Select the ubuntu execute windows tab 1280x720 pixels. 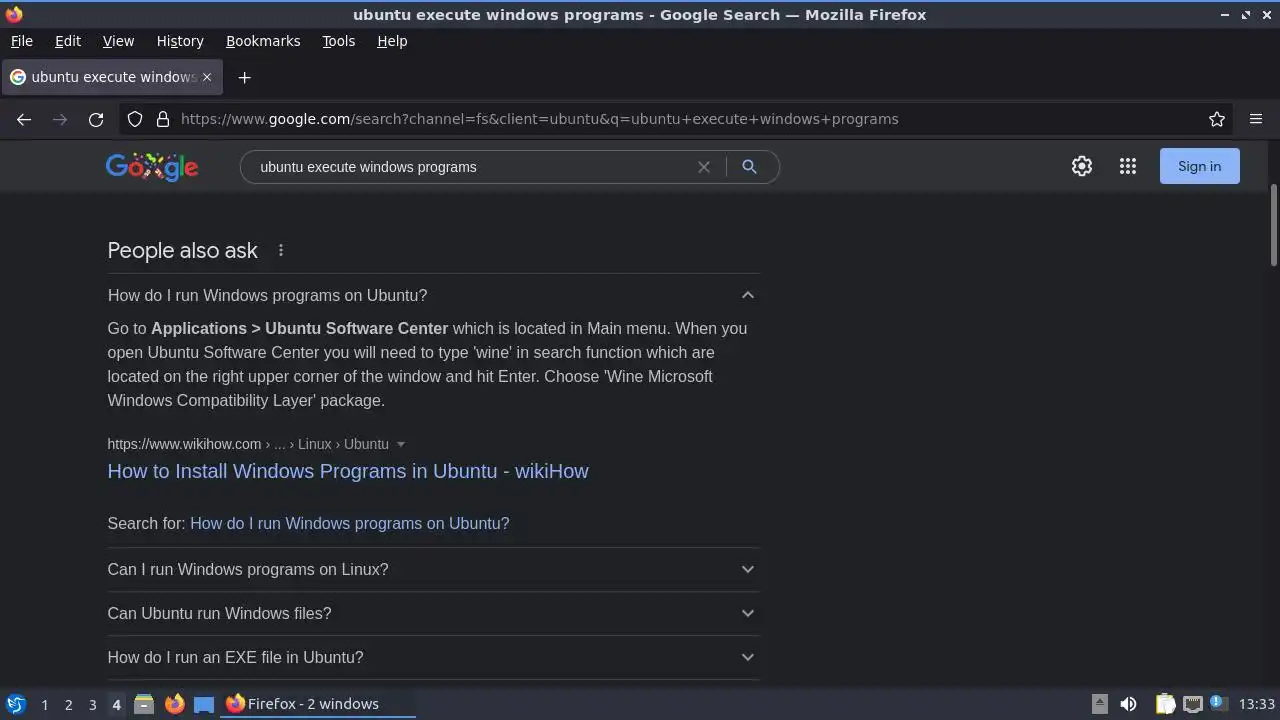pos(111,77)
